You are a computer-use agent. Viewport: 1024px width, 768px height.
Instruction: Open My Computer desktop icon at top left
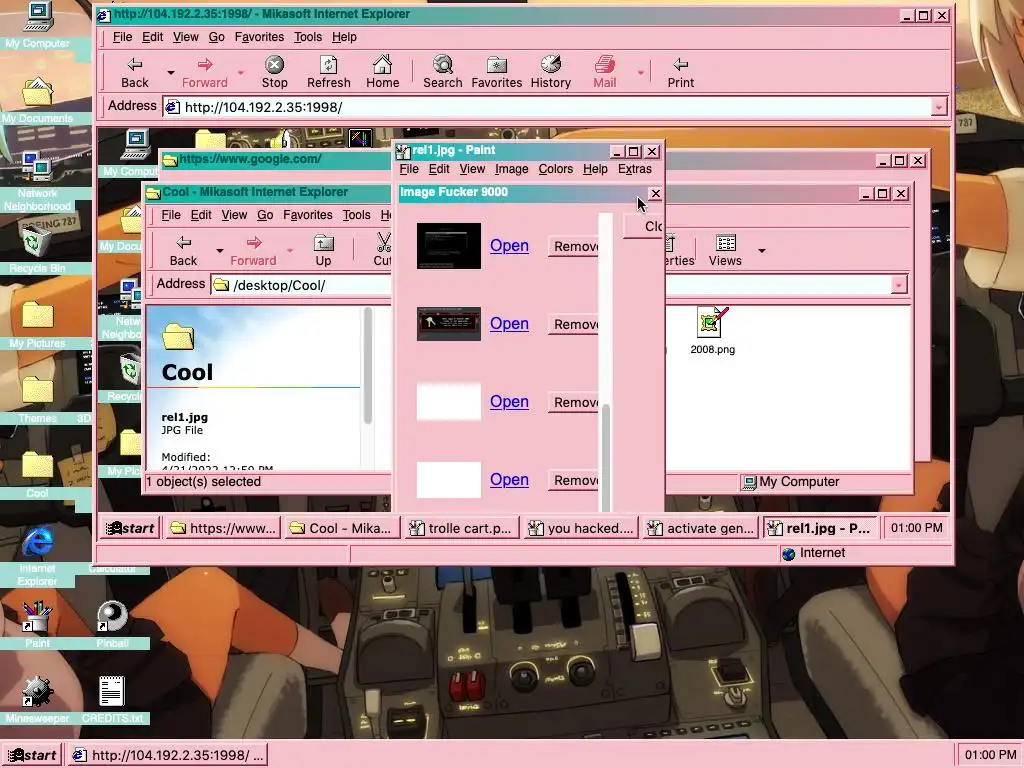(x=37, y=25)
